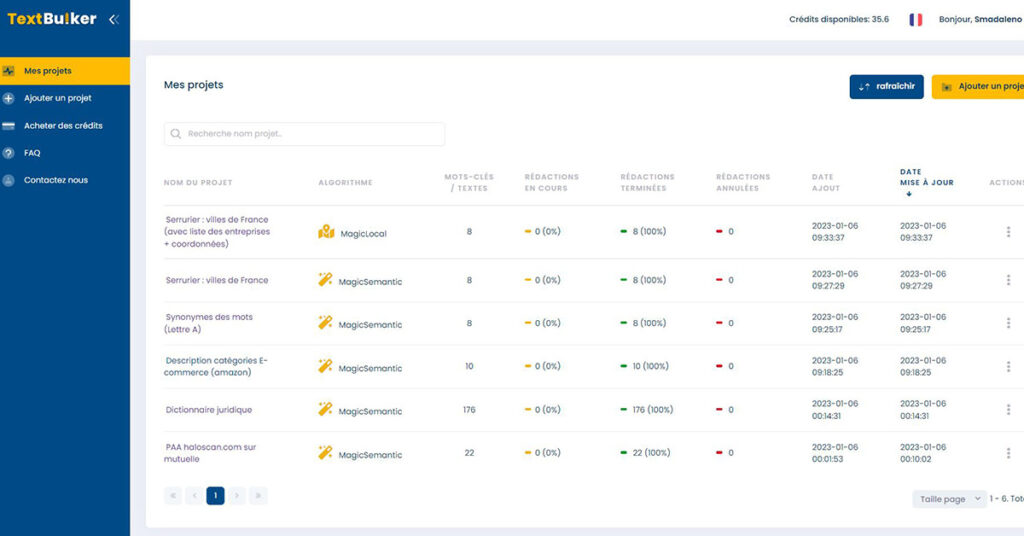Select Contactez nous in the sidebar
The height and width of the screenshot is (536, 1024).
click(55, 180)
